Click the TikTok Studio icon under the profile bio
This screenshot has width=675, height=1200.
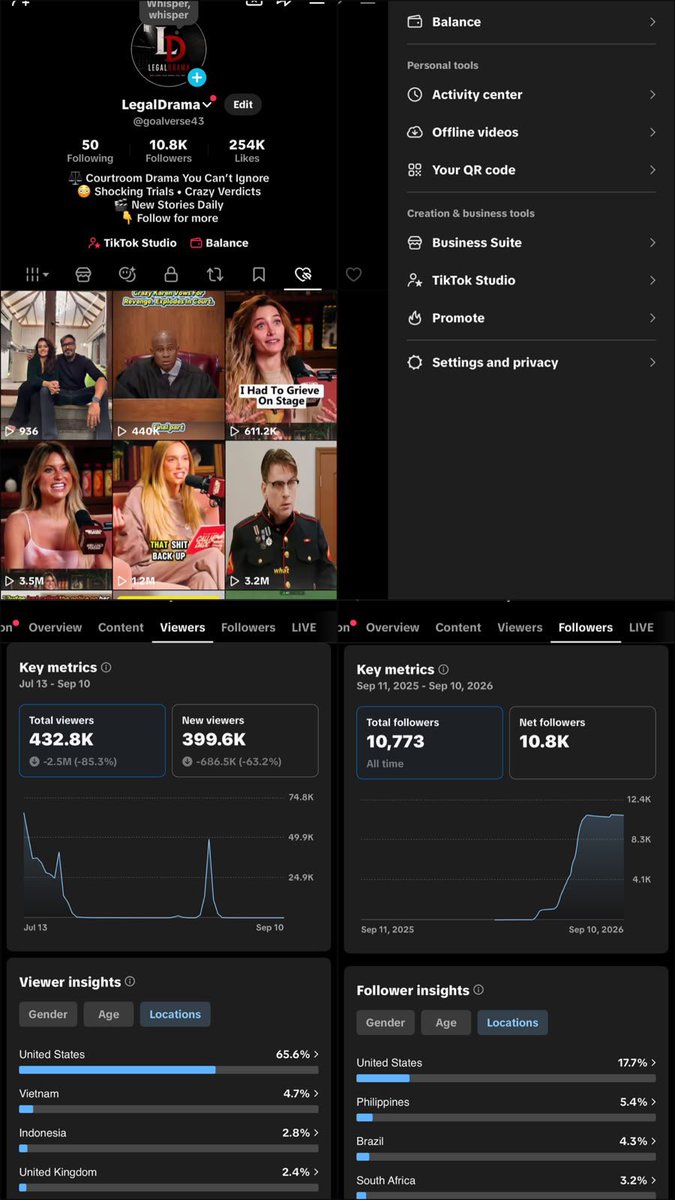click(x=94, y=243)
